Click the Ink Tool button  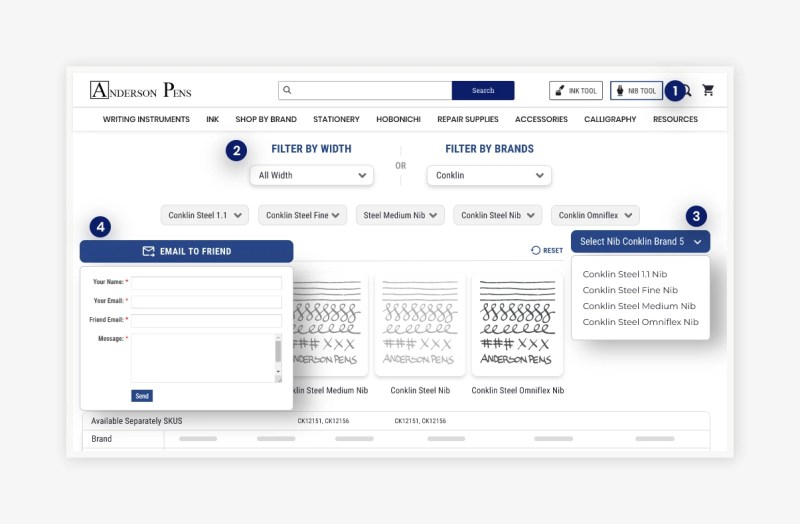pyautogui.click(x=576, y=90)
